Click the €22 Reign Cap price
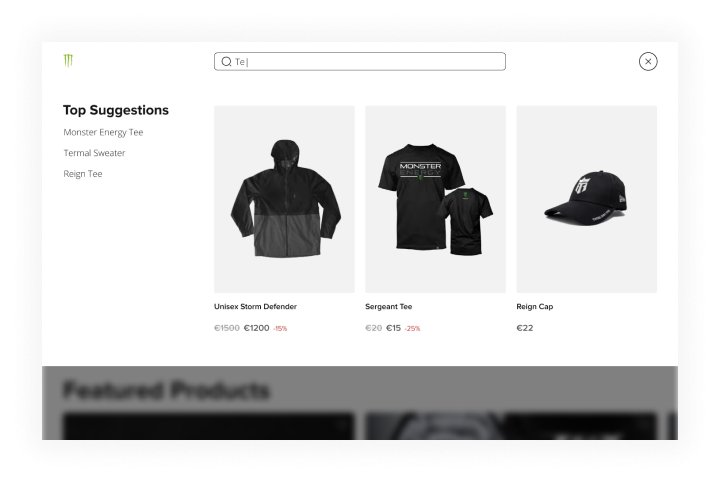This screenshot has width=720, height=482. [525, 328]
